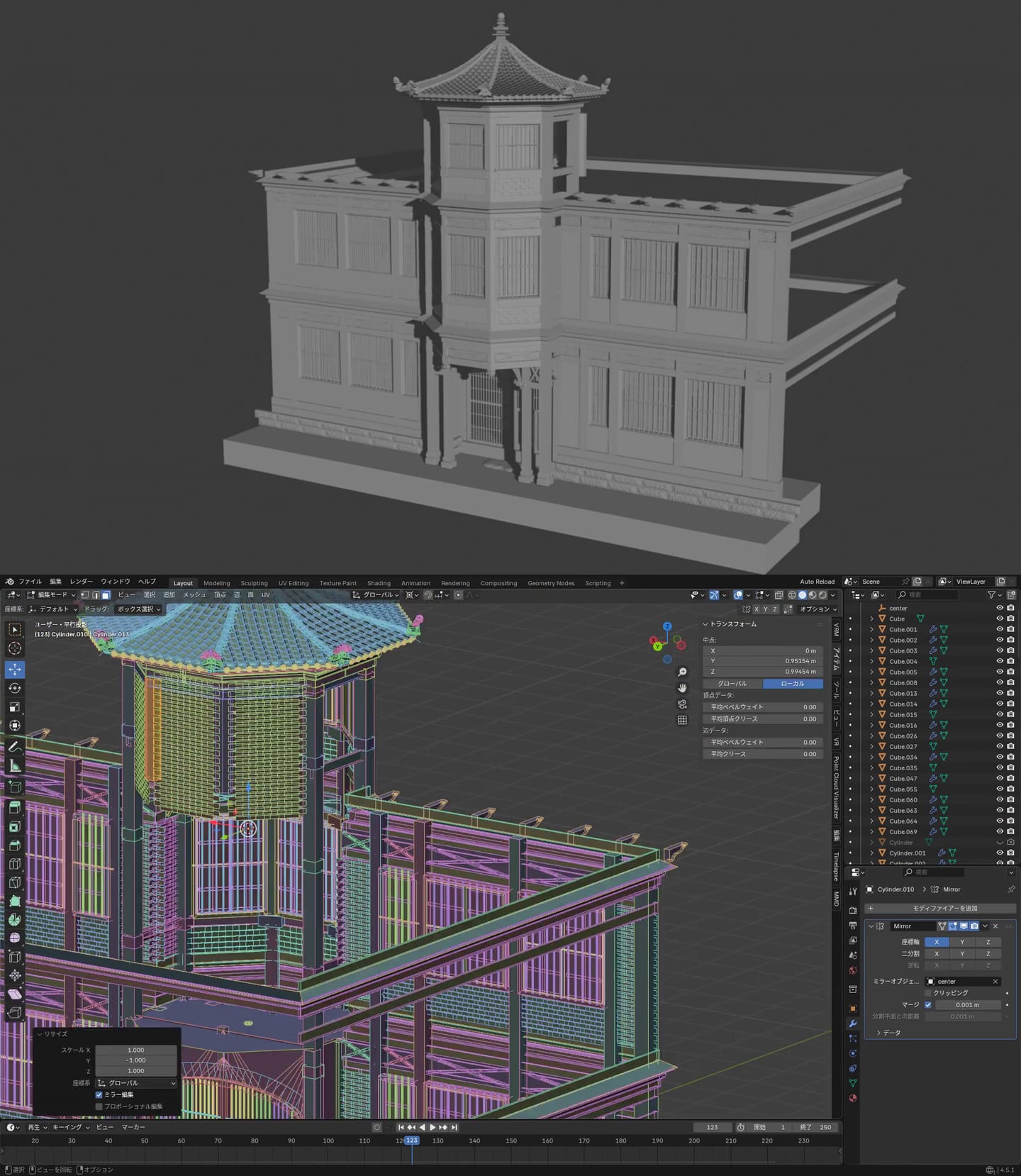Screen dimensions: 1021x1176
Task: Toggle X-ray display icon
Action: tap(779, 595)
